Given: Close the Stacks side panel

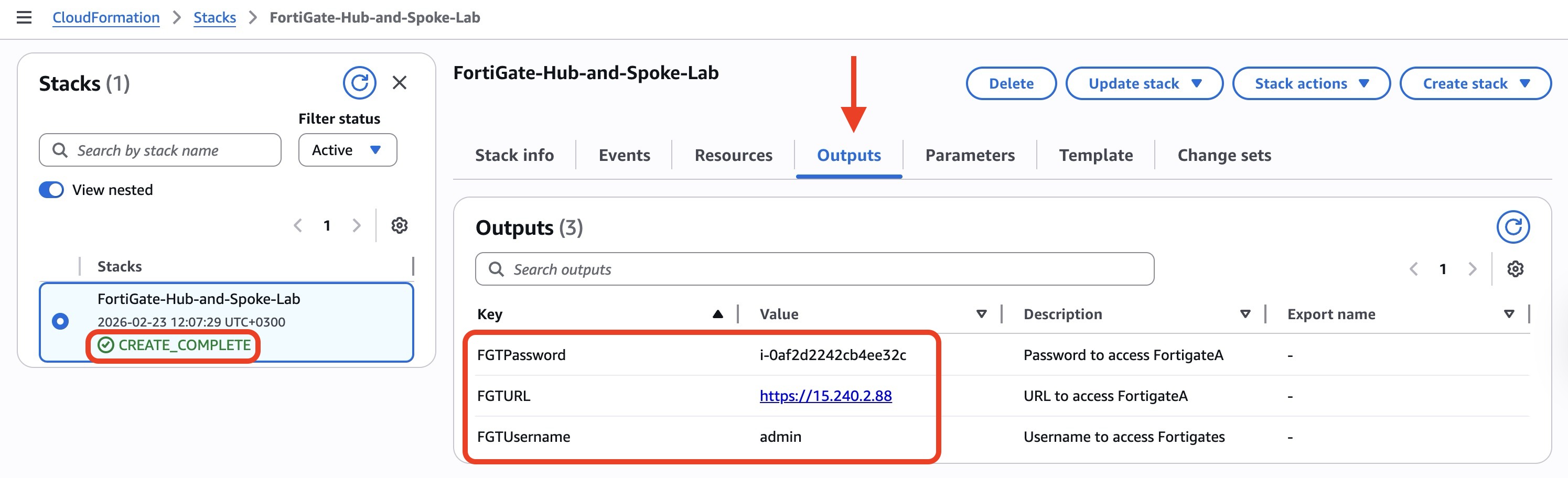Looking at the screenshot, I should coord(399,83).
